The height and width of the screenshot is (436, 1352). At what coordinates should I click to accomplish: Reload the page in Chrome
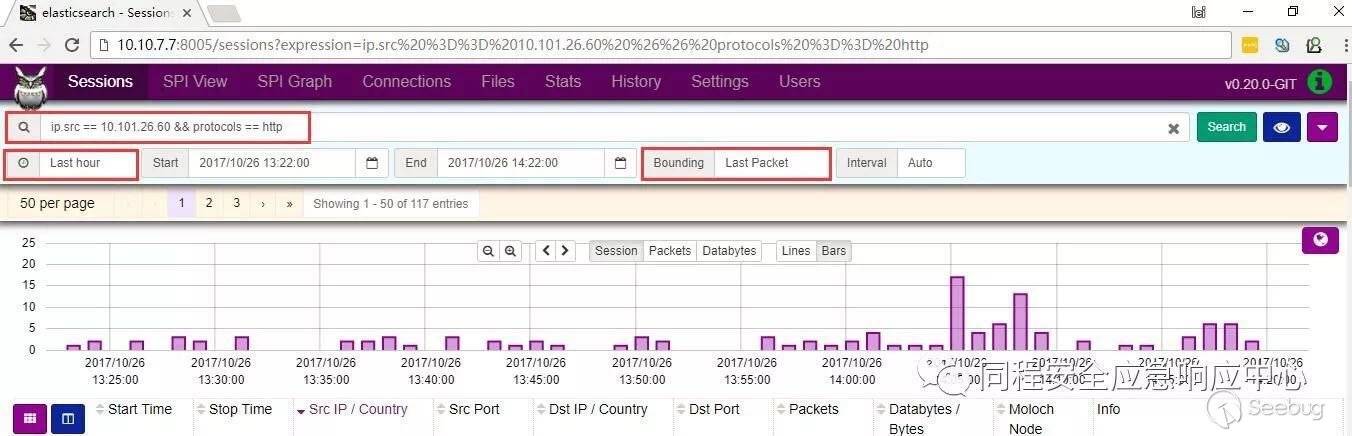click(72, 45)
